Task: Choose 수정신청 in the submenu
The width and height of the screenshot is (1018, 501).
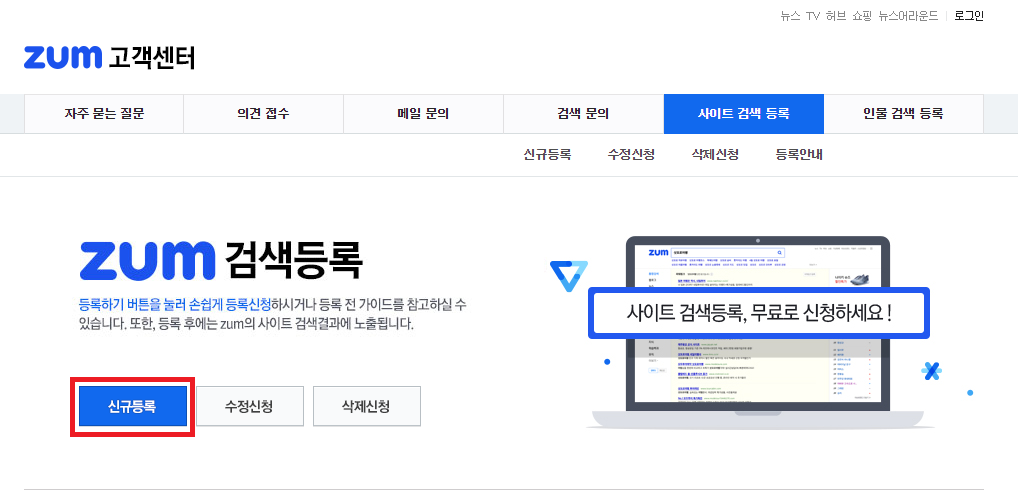Action: click(631, 154)
